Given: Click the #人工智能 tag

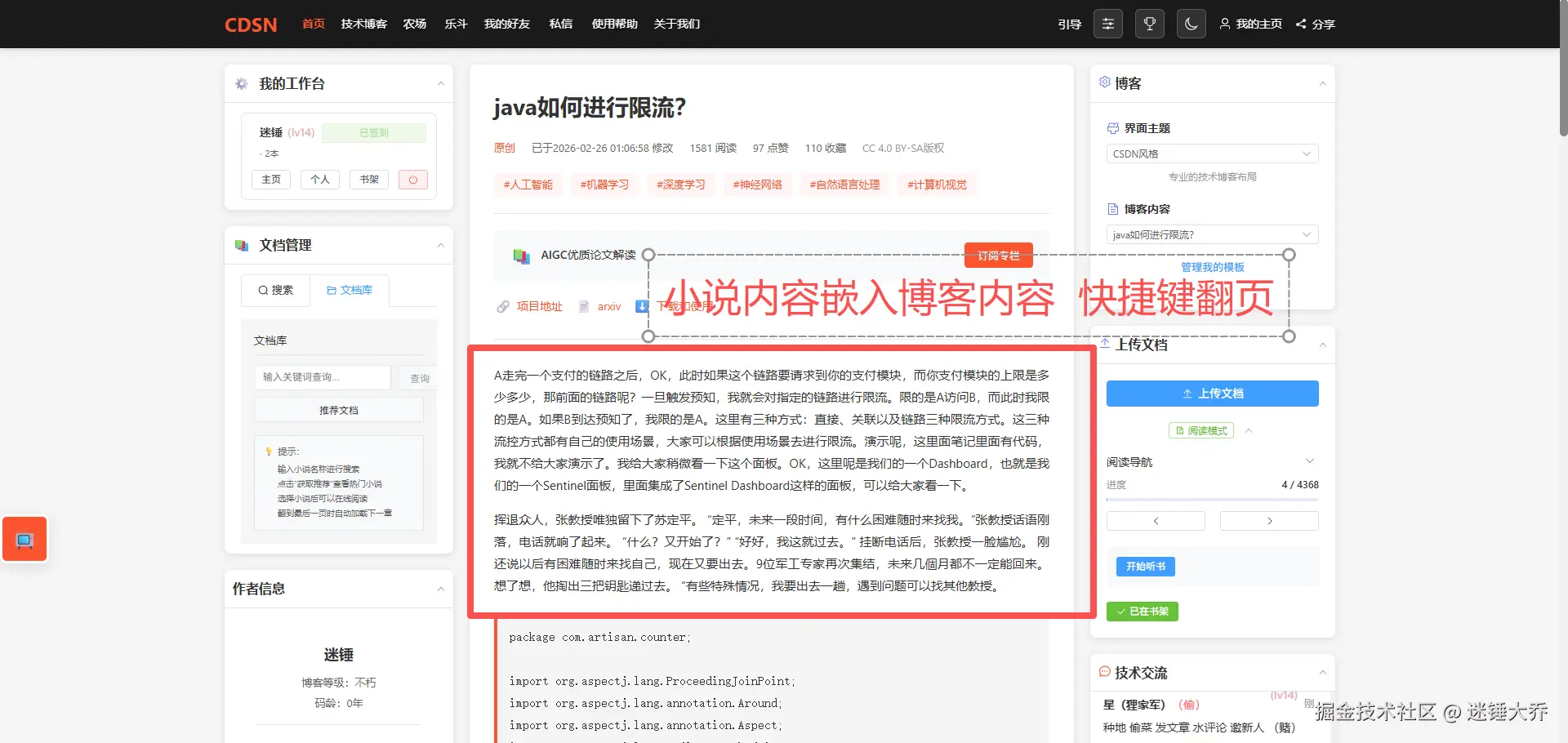Looking at the screenshot, I should coord(528,185).
